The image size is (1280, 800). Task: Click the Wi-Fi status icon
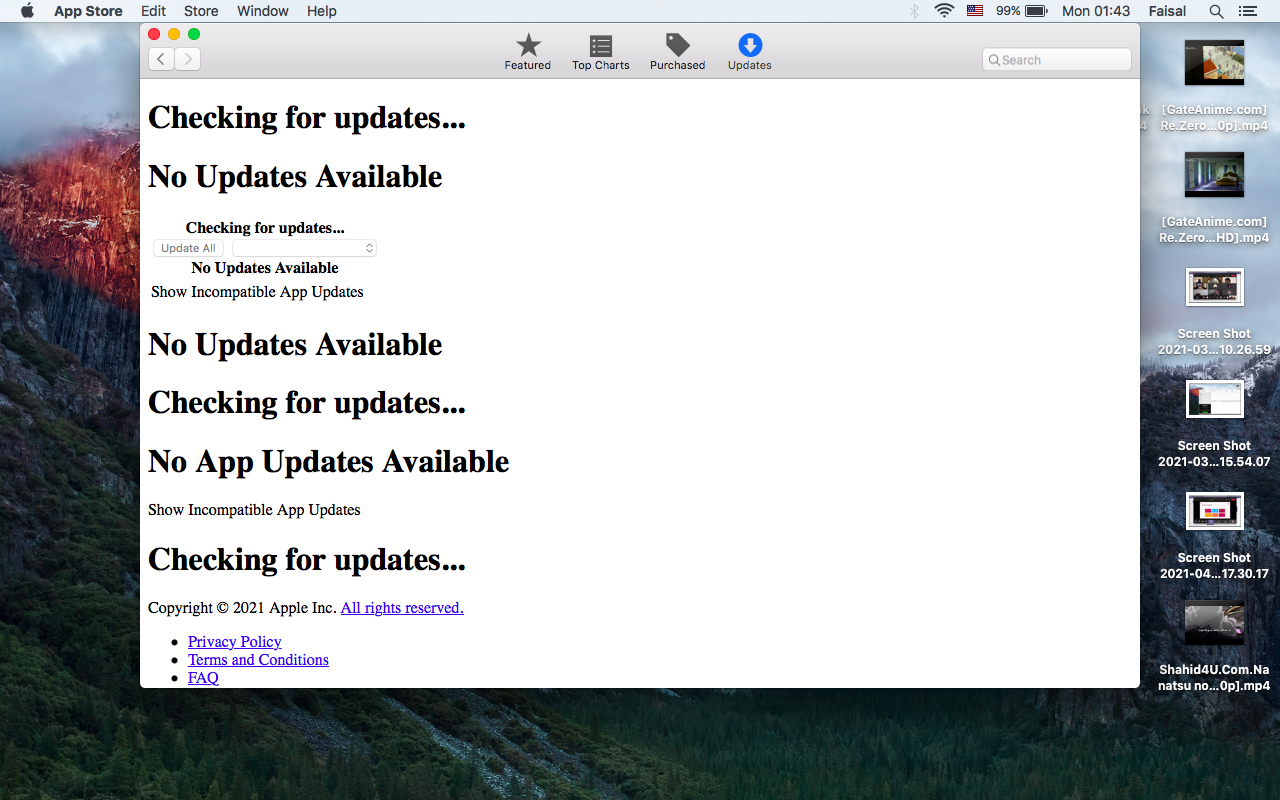[944, 11]
